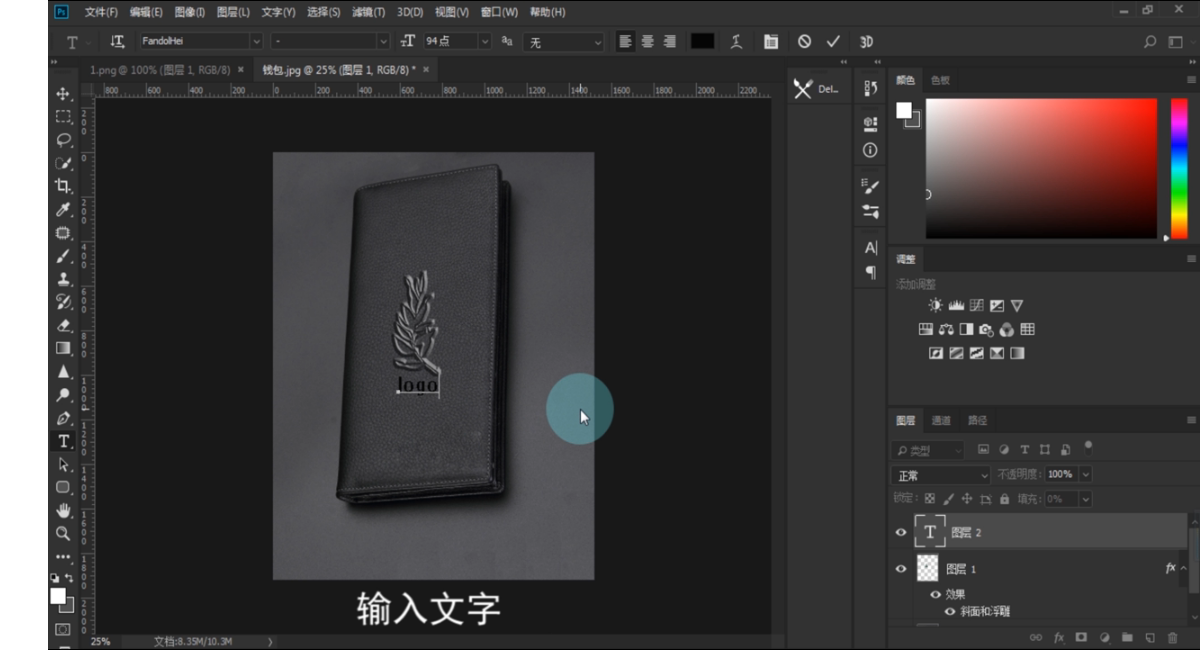Image resolution: width=1200 pixels, height=650 pixels.
Task: Add a layer mask
Action: tap(1081, 637)
